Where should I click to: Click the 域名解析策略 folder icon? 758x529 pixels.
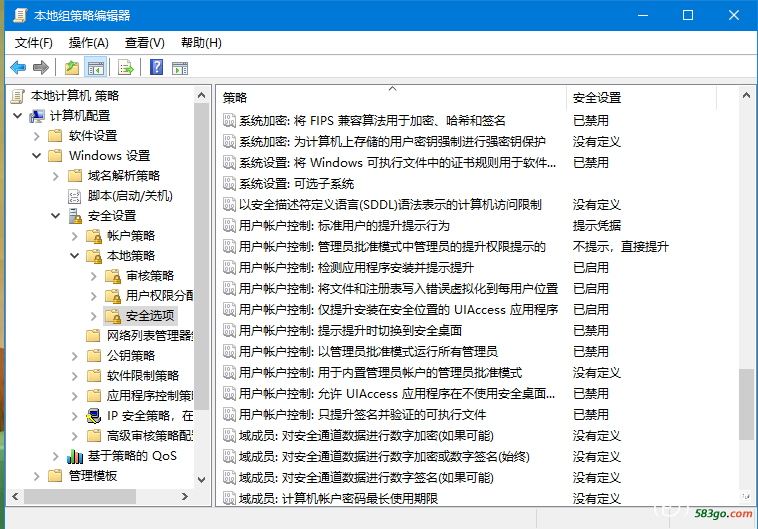[74, 176]
